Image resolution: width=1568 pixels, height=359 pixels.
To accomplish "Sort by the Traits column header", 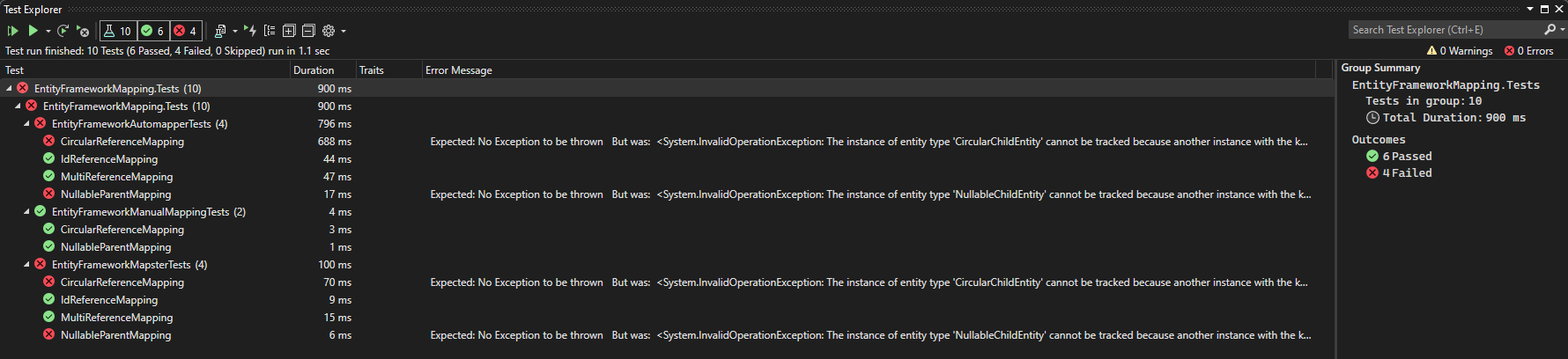I will 388,70.
